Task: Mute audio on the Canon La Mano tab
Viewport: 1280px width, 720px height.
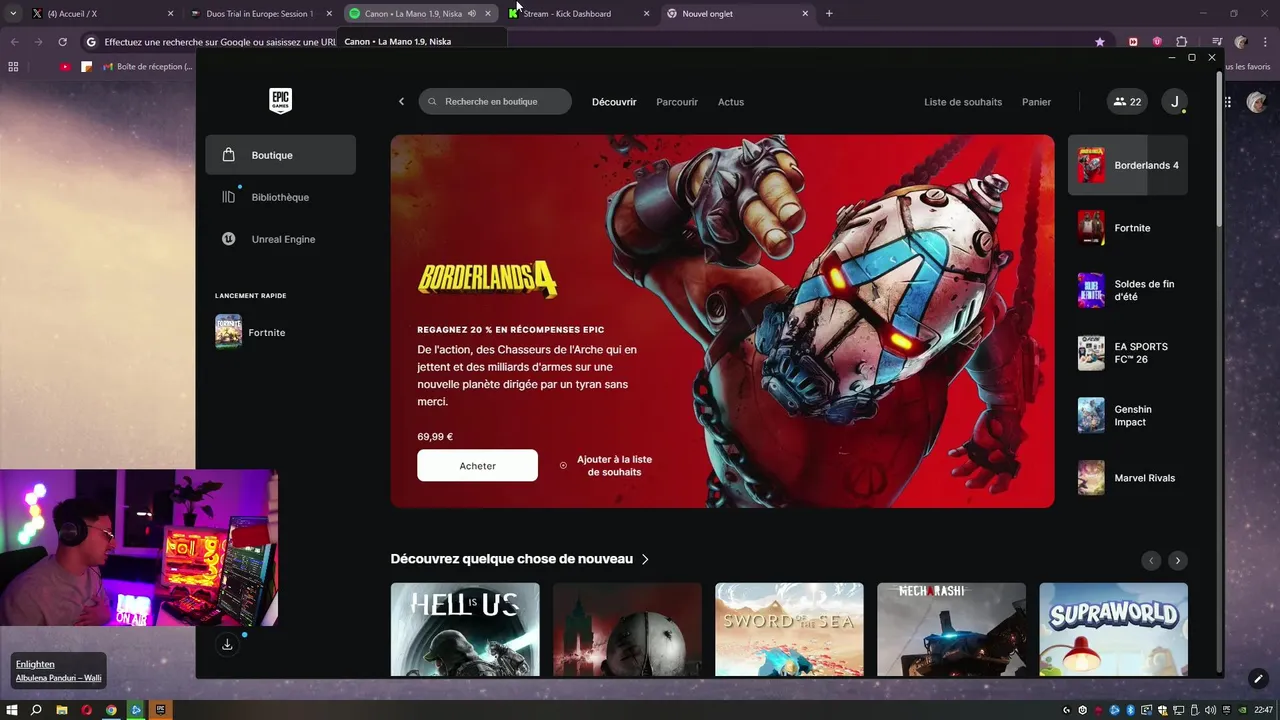Action: pos(472,14)
